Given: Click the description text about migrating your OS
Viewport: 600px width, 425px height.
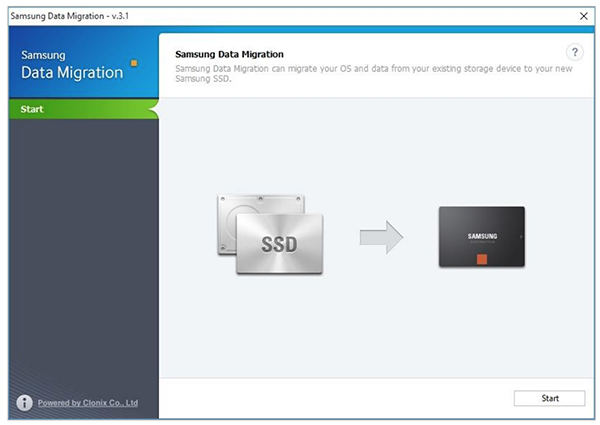Looking at the screenshot, I should [374, 73].
